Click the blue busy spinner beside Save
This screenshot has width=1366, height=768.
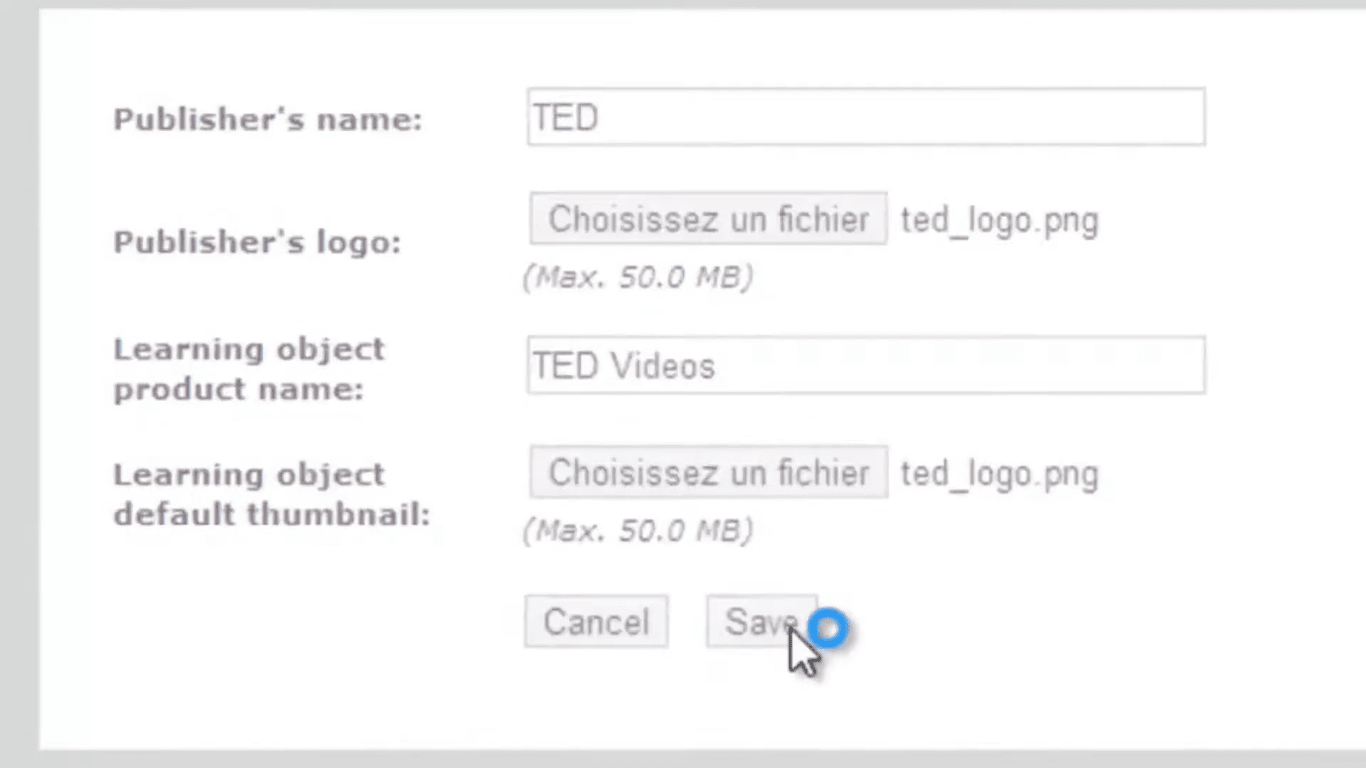(x=828, y=629)
